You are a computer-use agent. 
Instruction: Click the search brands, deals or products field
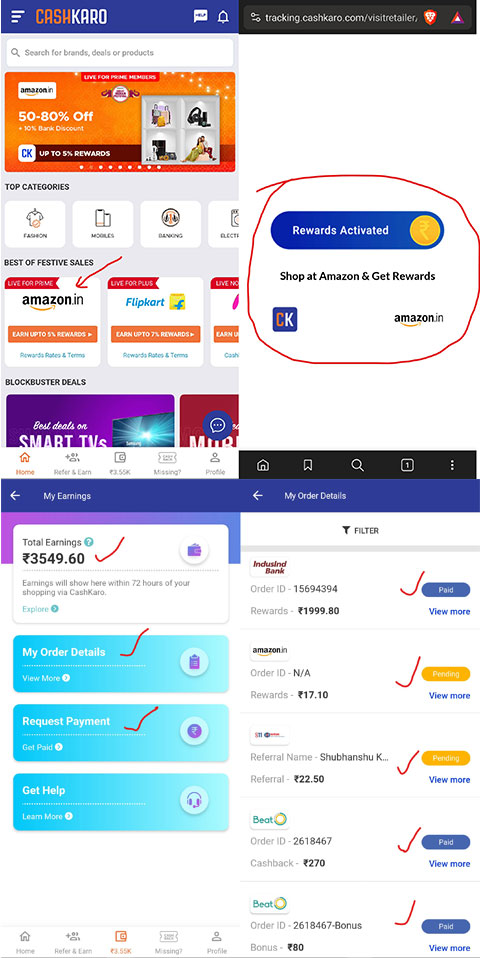(x=120, y=53)
